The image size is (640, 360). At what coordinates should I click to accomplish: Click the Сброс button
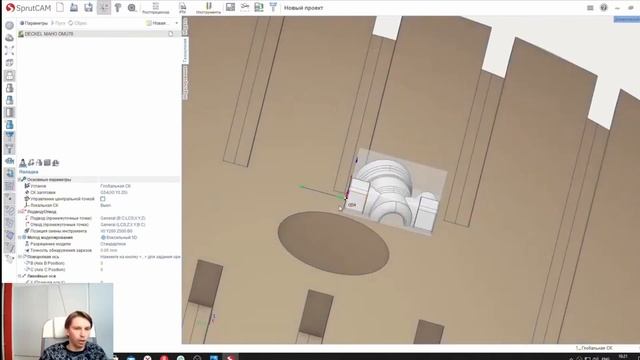[78, 23]
